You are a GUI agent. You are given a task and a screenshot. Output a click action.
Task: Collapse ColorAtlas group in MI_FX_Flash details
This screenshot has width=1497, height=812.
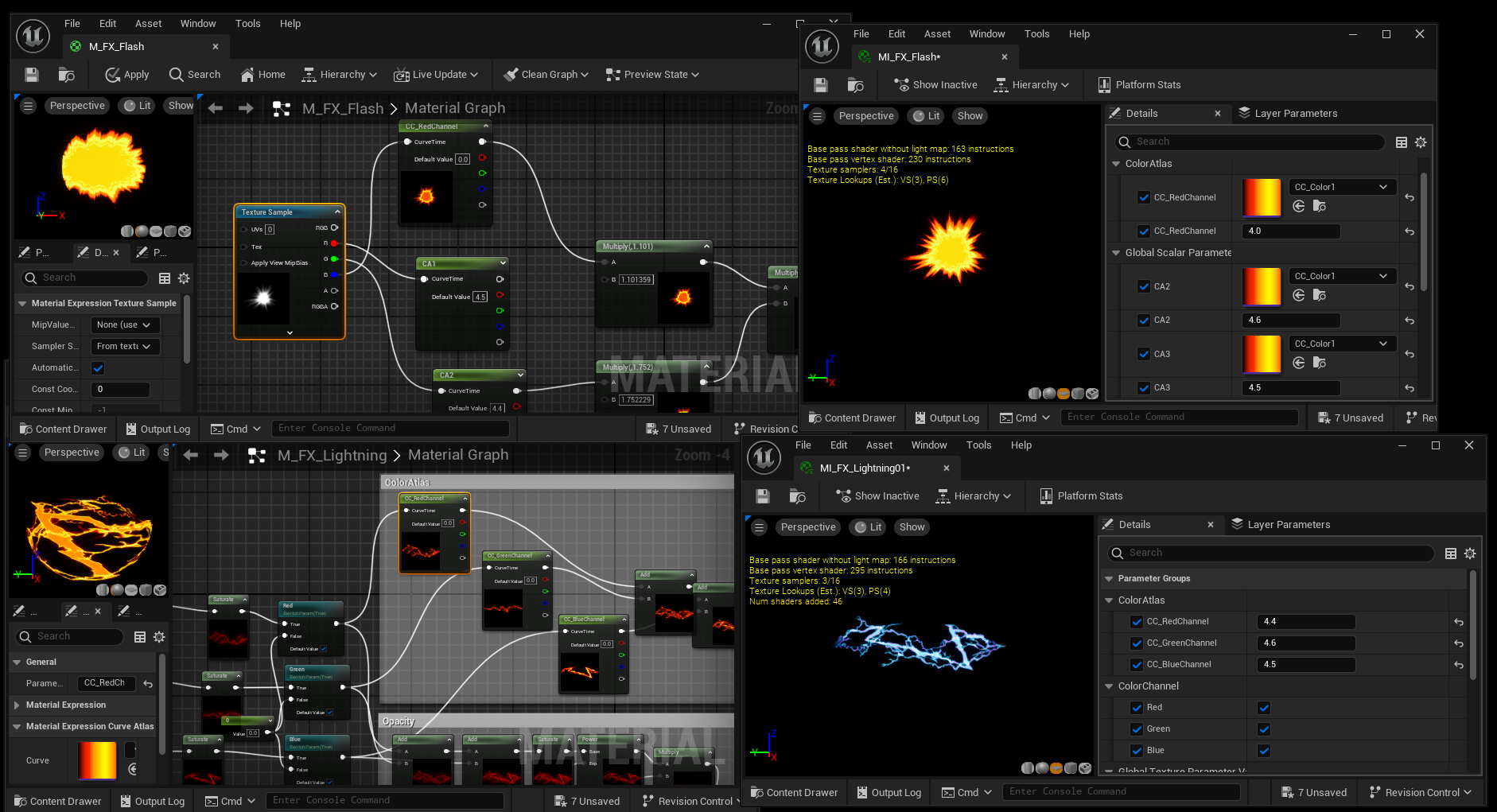pyautogui.click(x=1116, y=164)
